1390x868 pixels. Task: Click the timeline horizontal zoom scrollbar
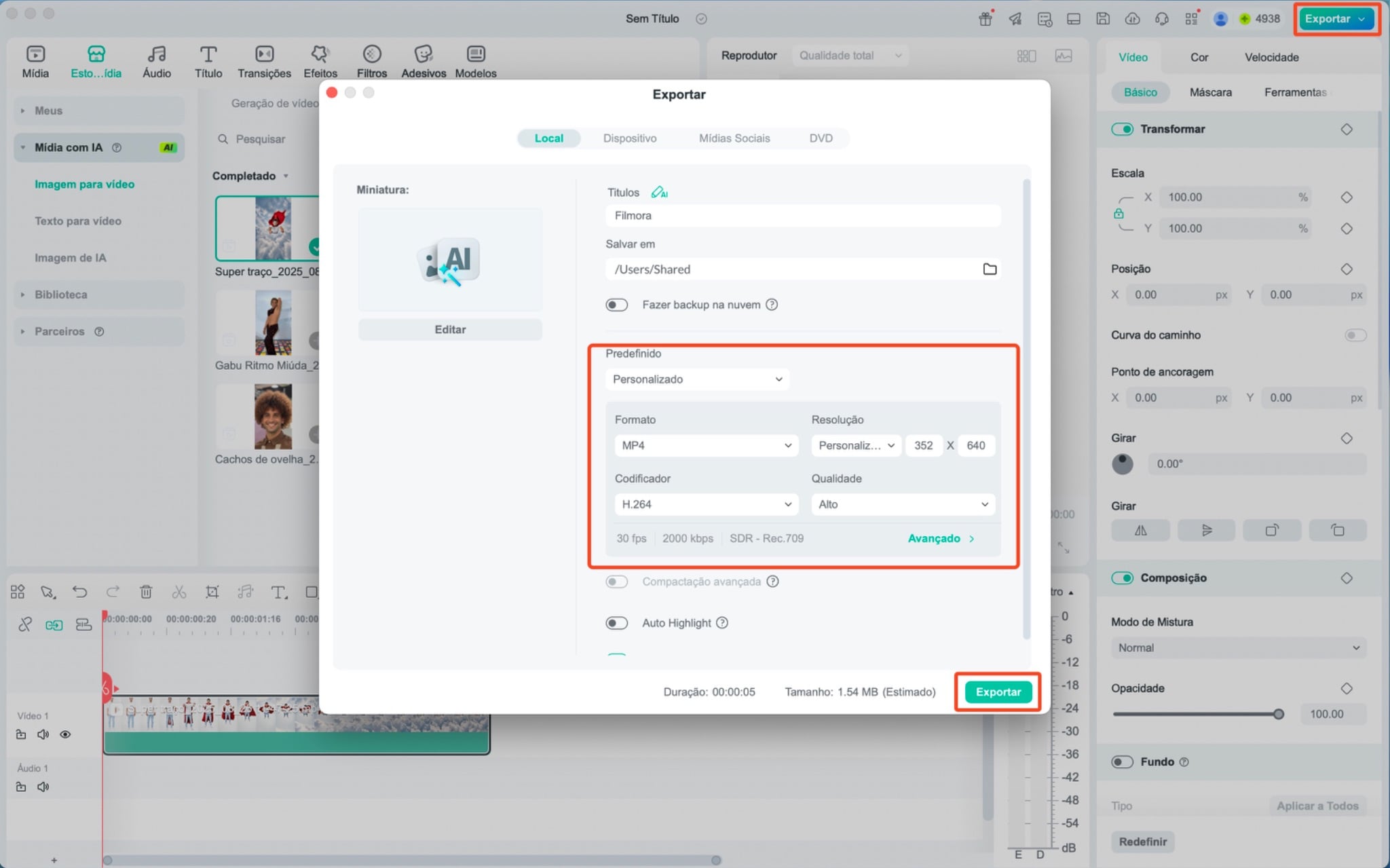pyautogui.click(x=411, y=861)
